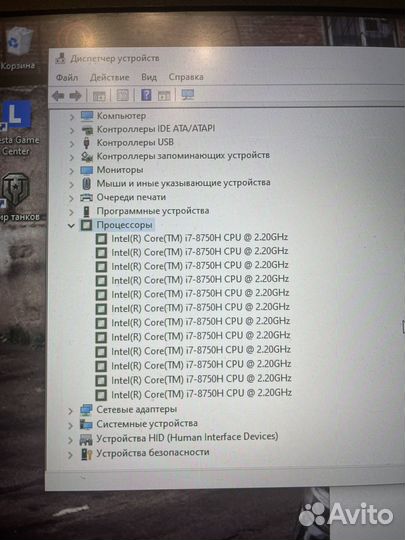Expand the Системные устройства node
The height and width of the screenshot is (540, 405).
click(x=70, y=426)
